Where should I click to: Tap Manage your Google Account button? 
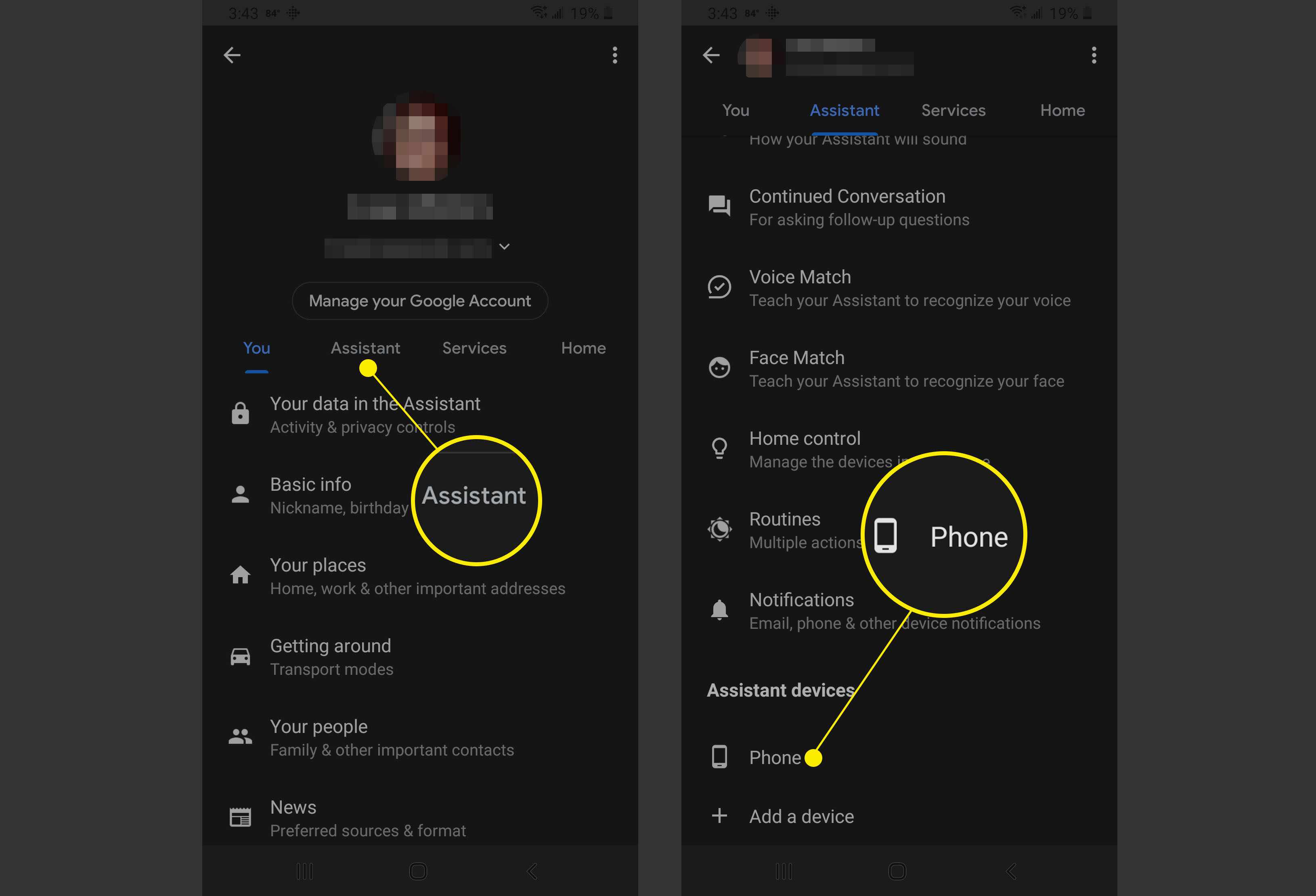(419, 301)
